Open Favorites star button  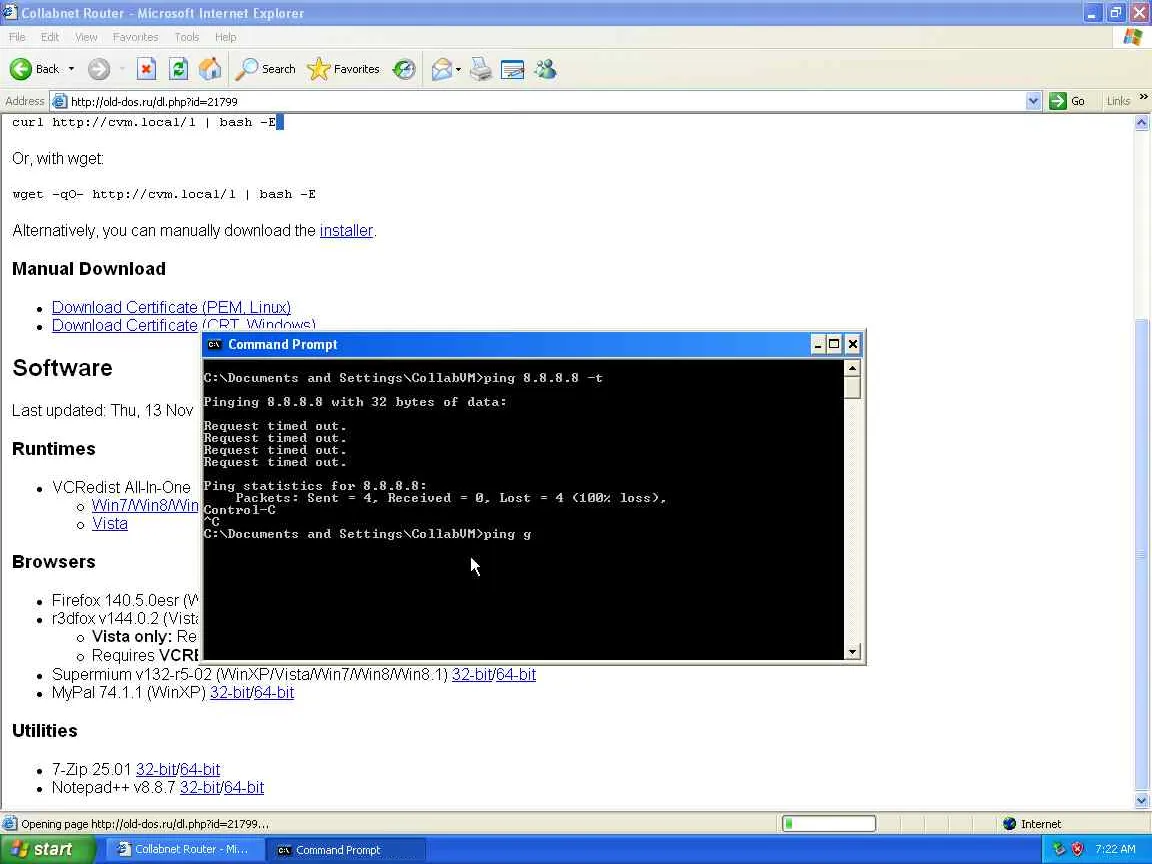pyautogui.click(x=343, y=69)
